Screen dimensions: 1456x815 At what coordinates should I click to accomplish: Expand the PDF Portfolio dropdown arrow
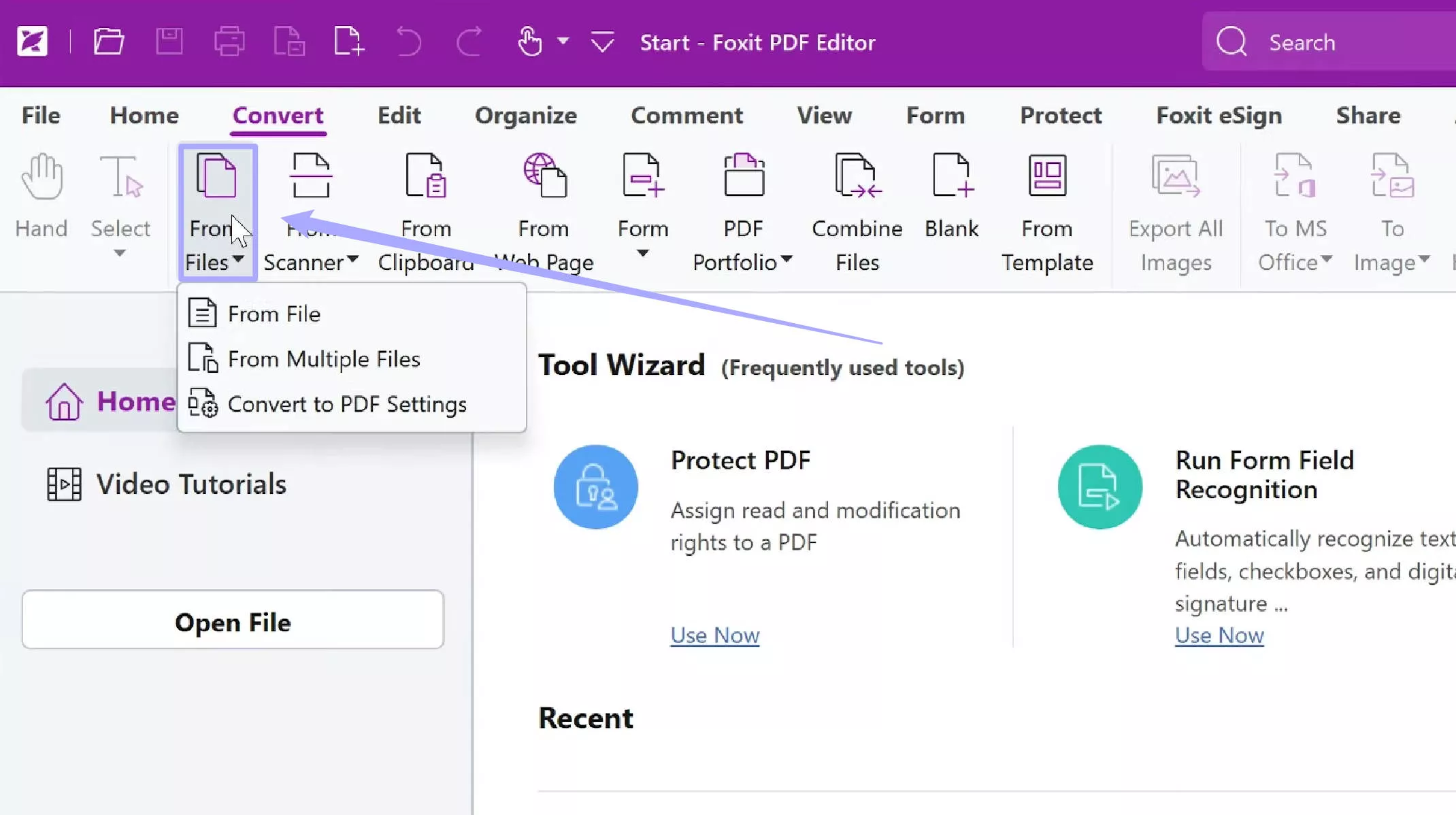tap(787, 259)
